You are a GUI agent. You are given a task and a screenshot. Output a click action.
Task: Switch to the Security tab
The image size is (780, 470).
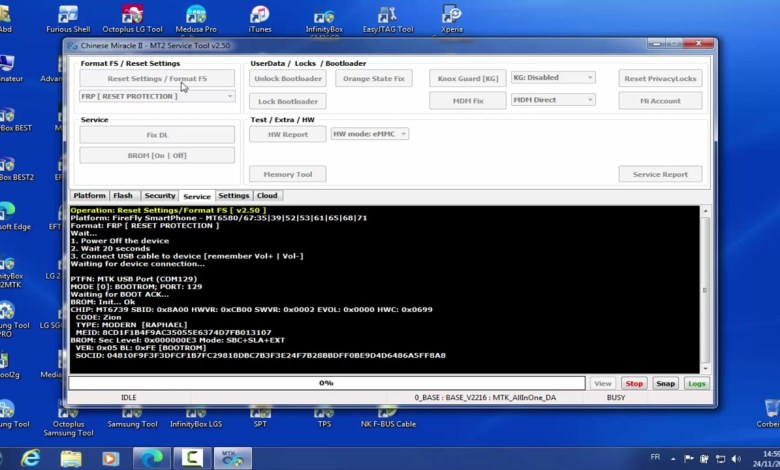point(159,196)
